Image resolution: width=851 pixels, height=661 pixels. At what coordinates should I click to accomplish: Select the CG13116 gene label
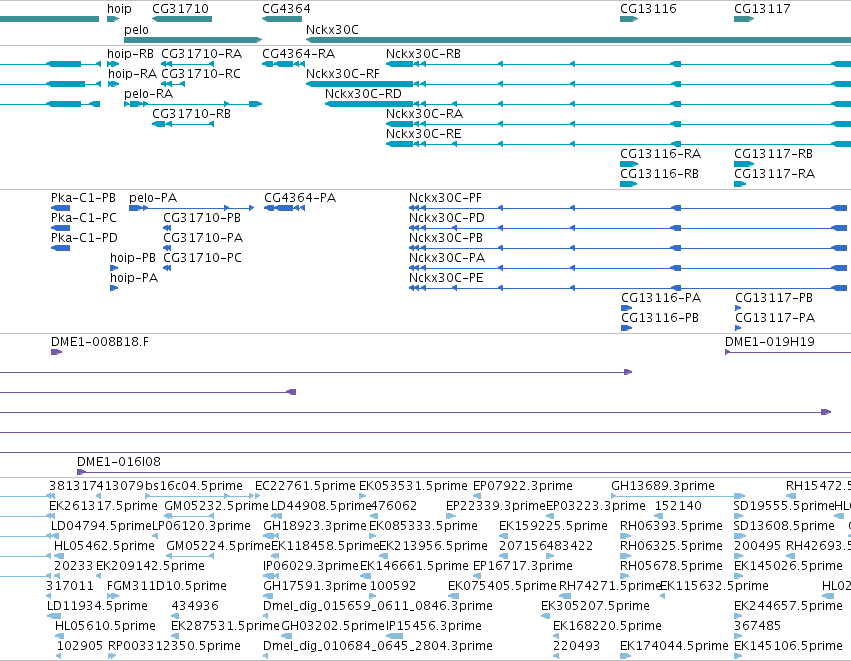point(648,9)
